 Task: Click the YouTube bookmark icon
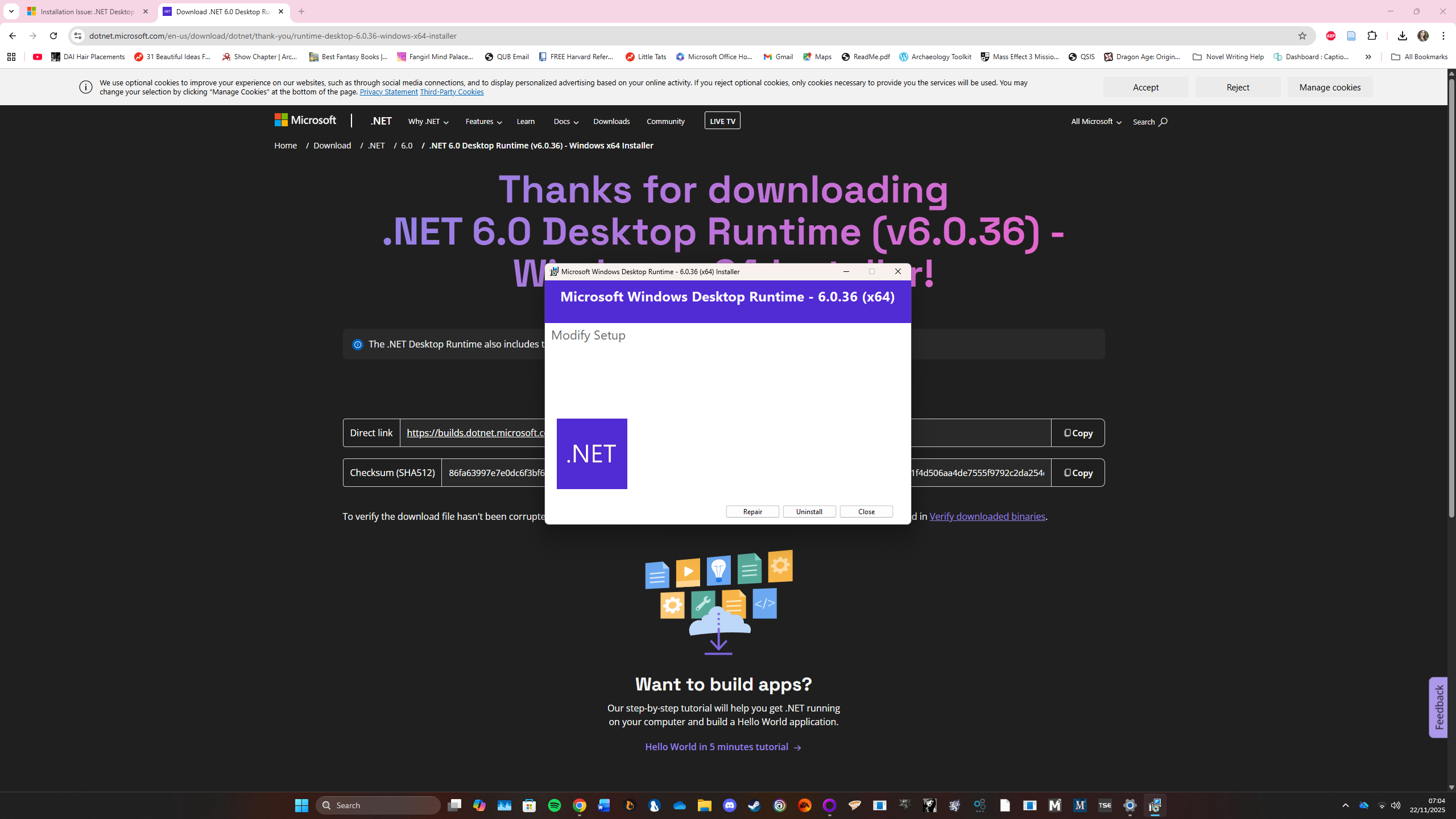tap(38, 57)
